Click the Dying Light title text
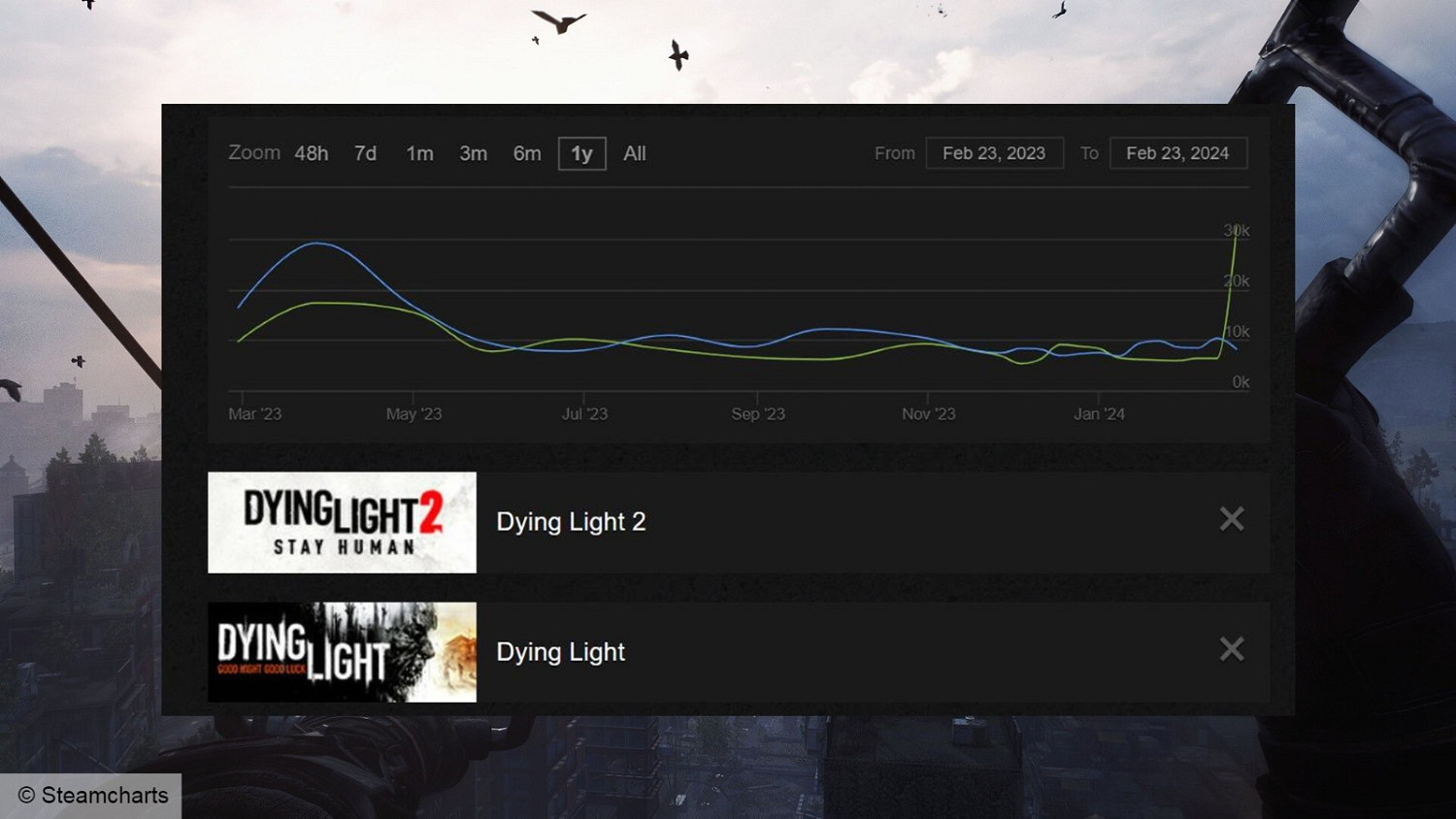Image resolution: width=1456 pixels, height=819 pixels. click(x=560, y=652)
